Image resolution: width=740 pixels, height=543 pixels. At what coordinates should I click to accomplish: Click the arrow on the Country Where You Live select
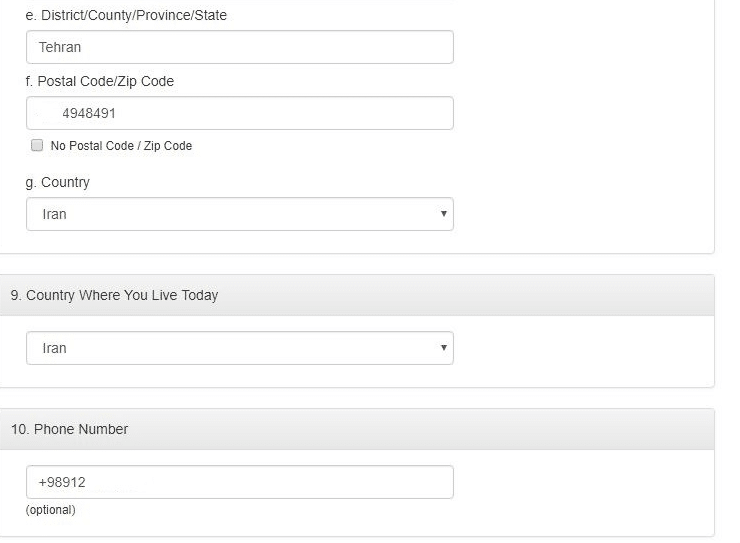[x=444, y=348]
